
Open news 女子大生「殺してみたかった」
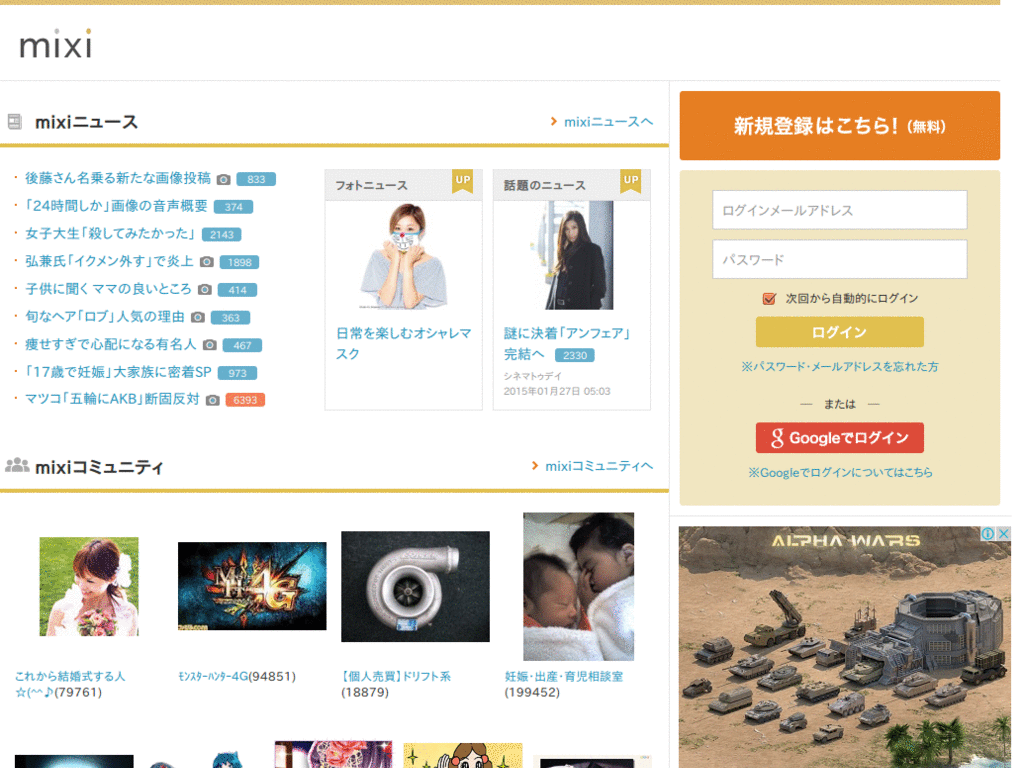110,234
